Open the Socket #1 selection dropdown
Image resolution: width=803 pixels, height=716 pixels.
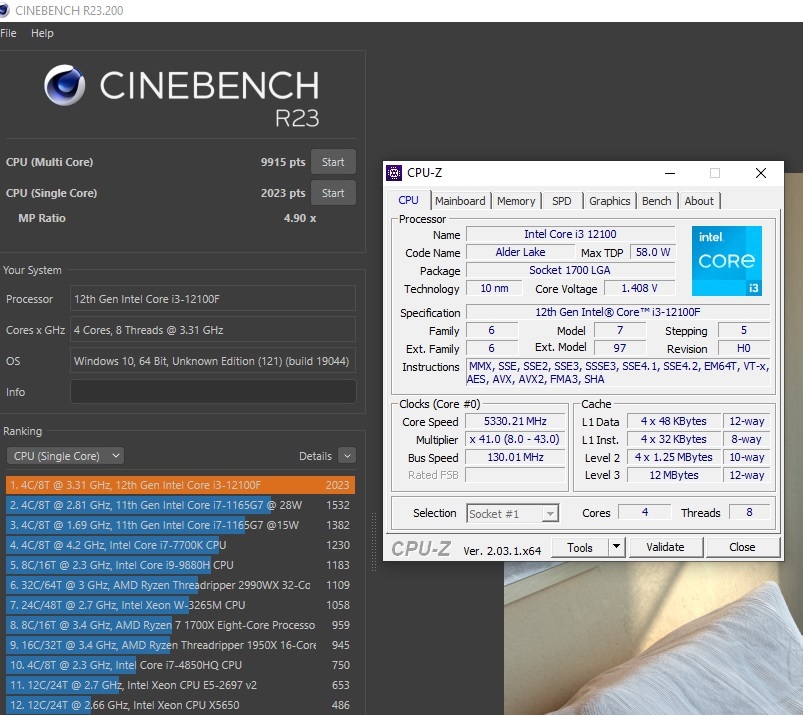[x=512, y=513]
